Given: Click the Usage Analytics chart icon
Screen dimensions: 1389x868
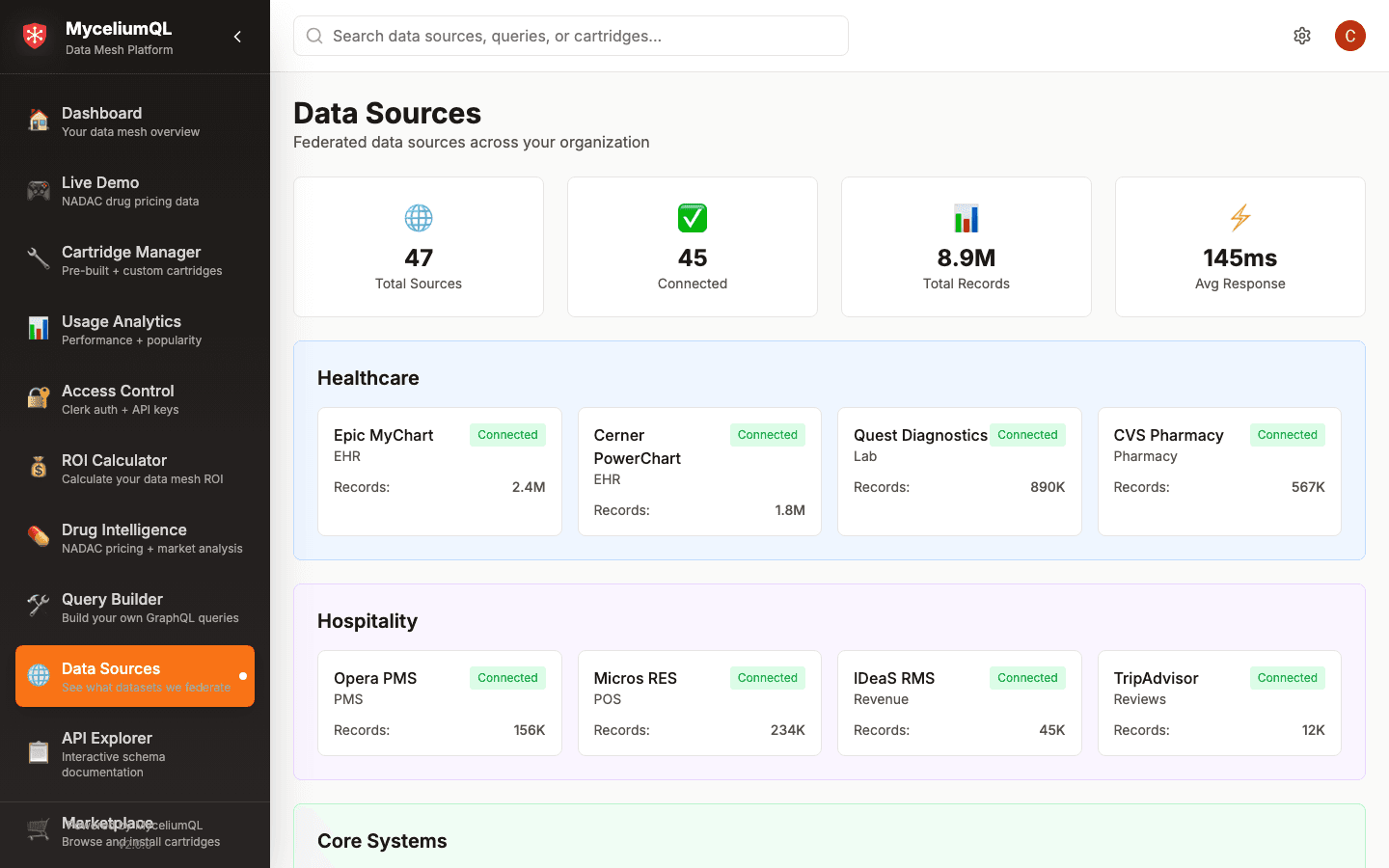Looking at the screenshot, I should [x=39, y=329].
